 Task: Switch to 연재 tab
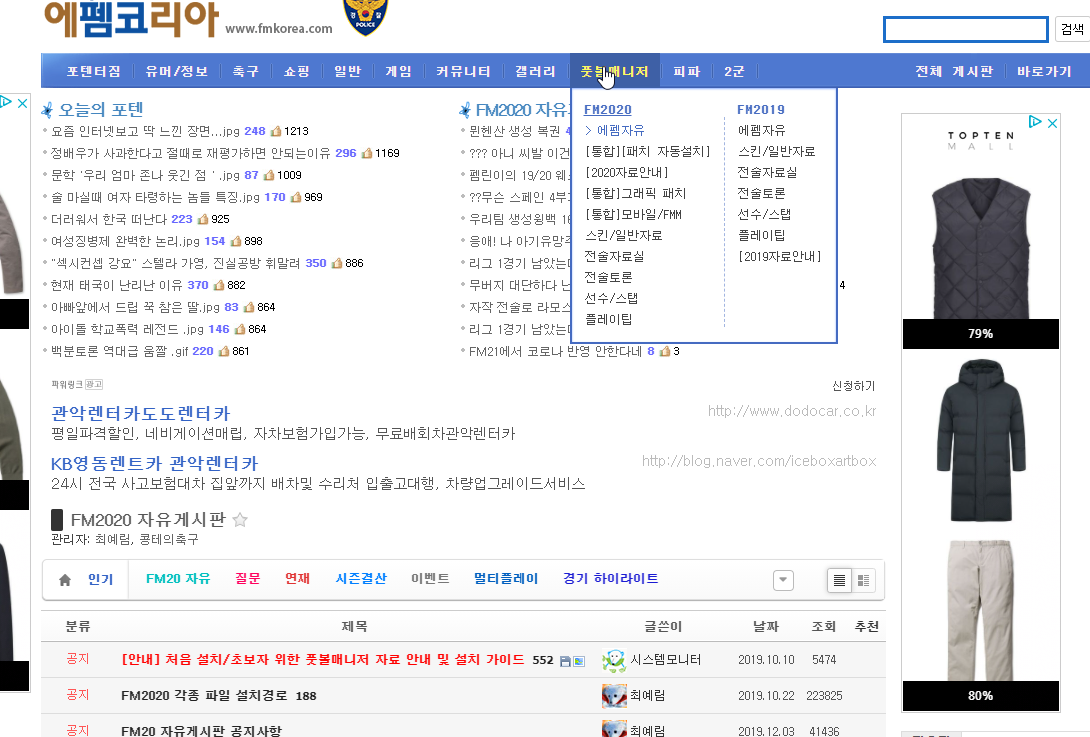tap(298, 578)
